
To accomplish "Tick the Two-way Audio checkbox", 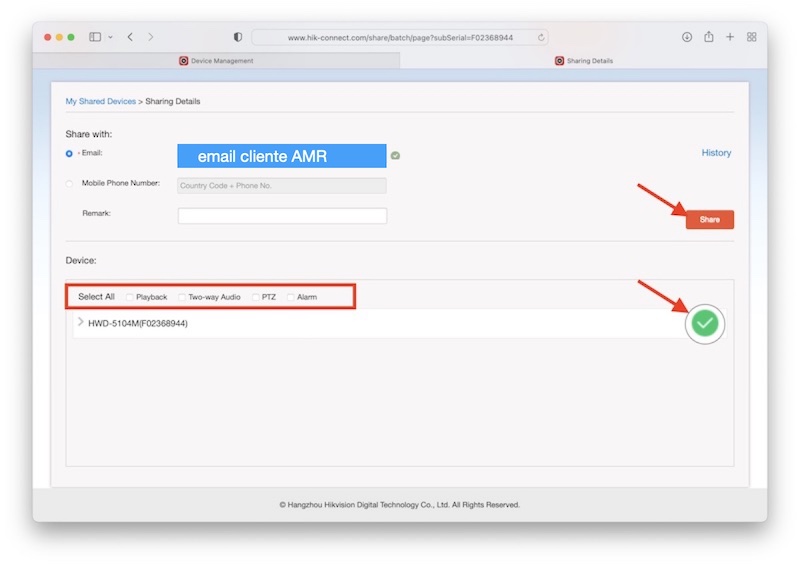I will pos(182,297).
